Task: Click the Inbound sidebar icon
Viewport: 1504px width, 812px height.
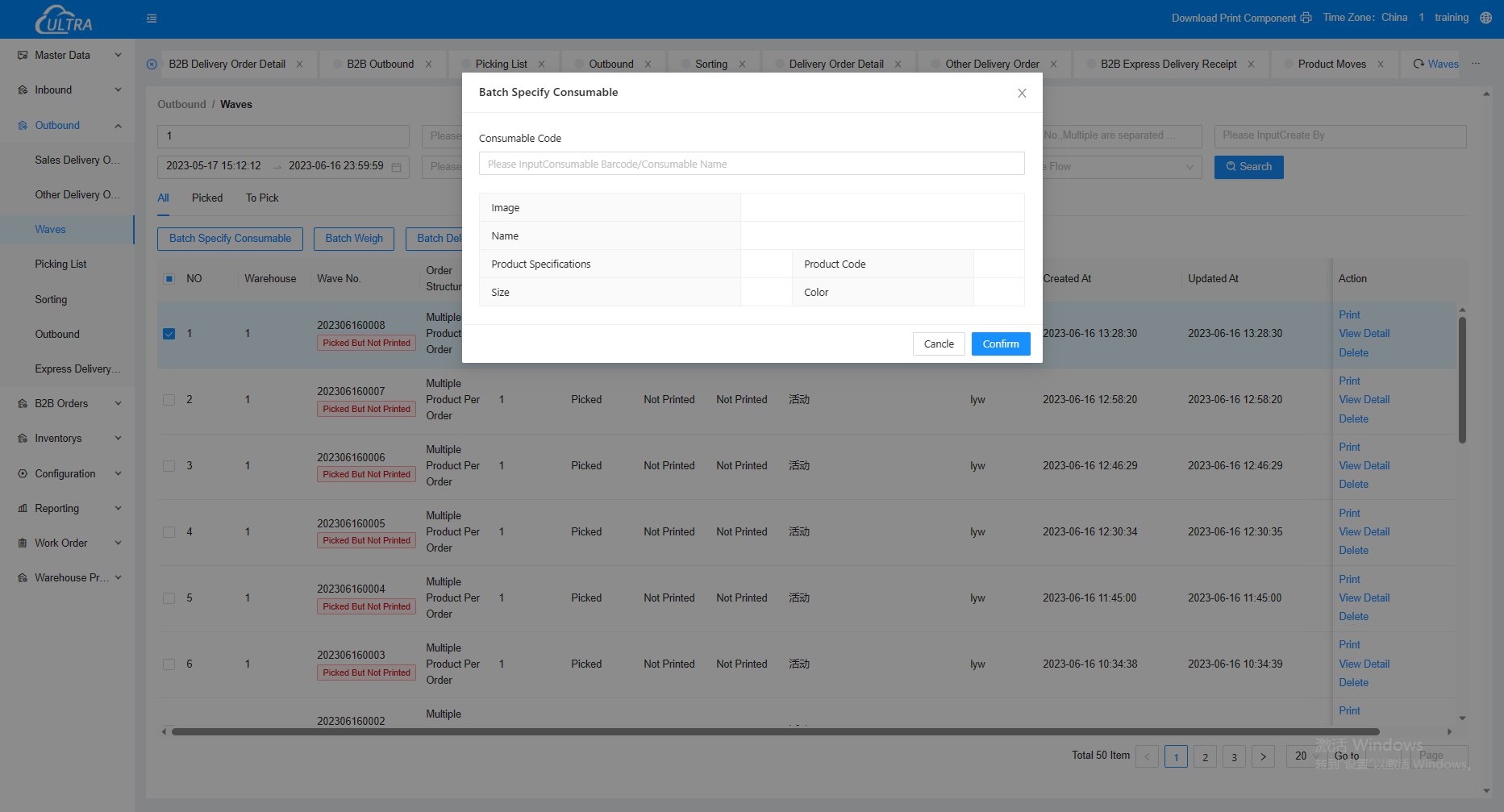Action: pos(23,90)
